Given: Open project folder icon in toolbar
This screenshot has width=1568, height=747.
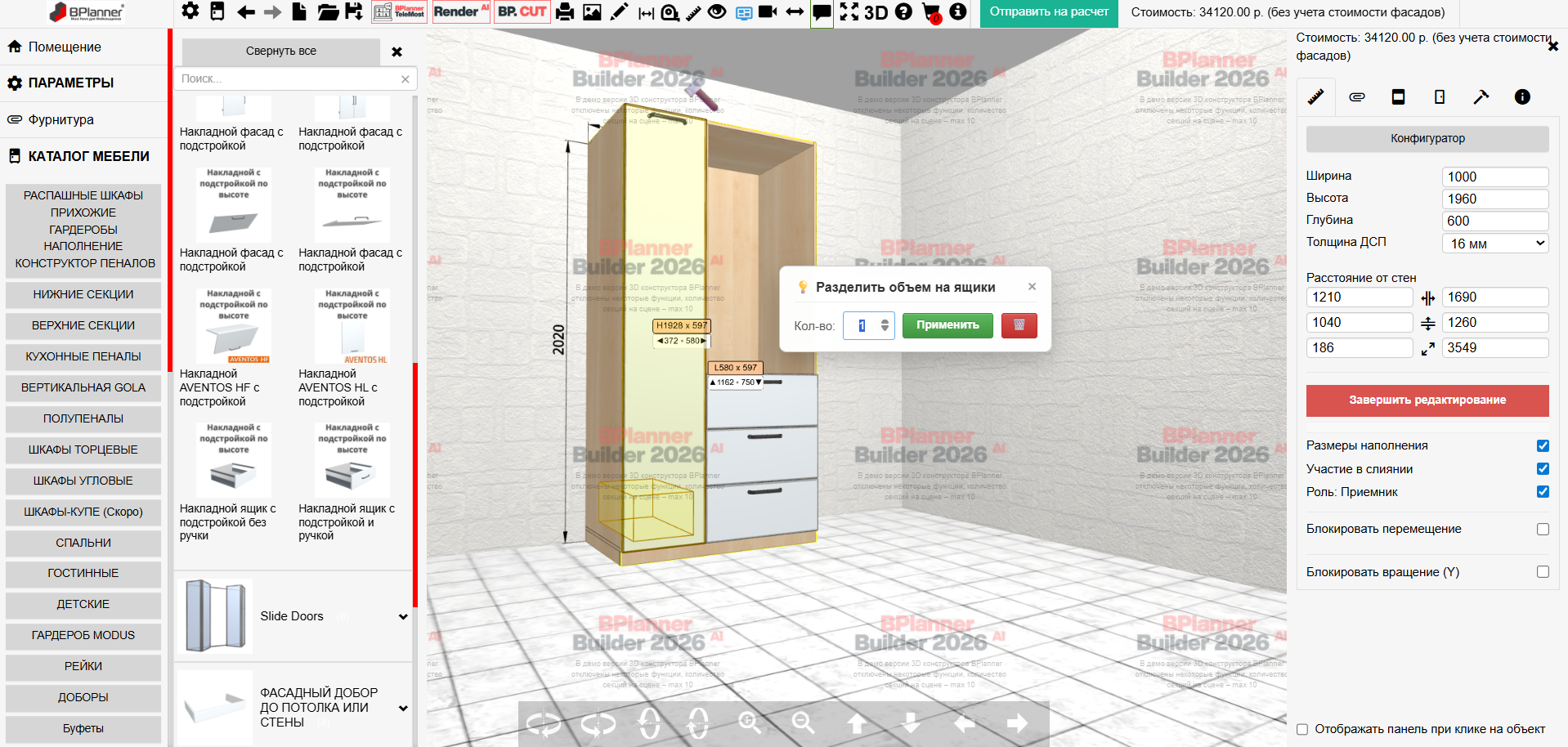Looking at the screenshot, I should (x=328, y=11).
